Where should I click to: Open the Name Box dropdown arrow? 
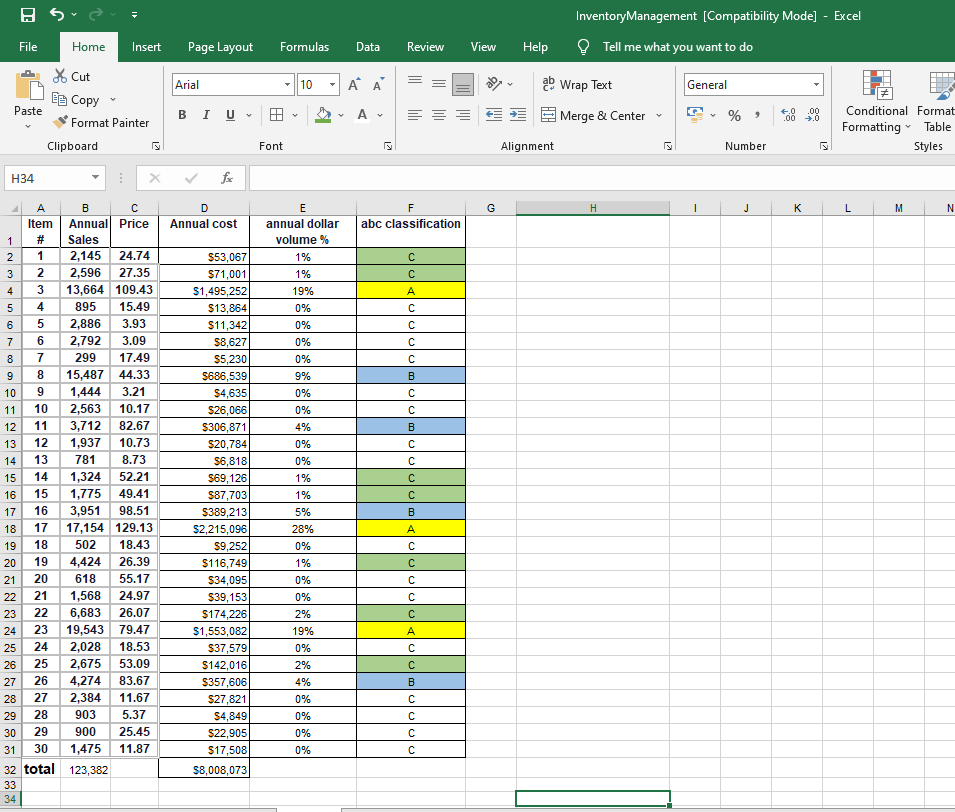point(96,177)
